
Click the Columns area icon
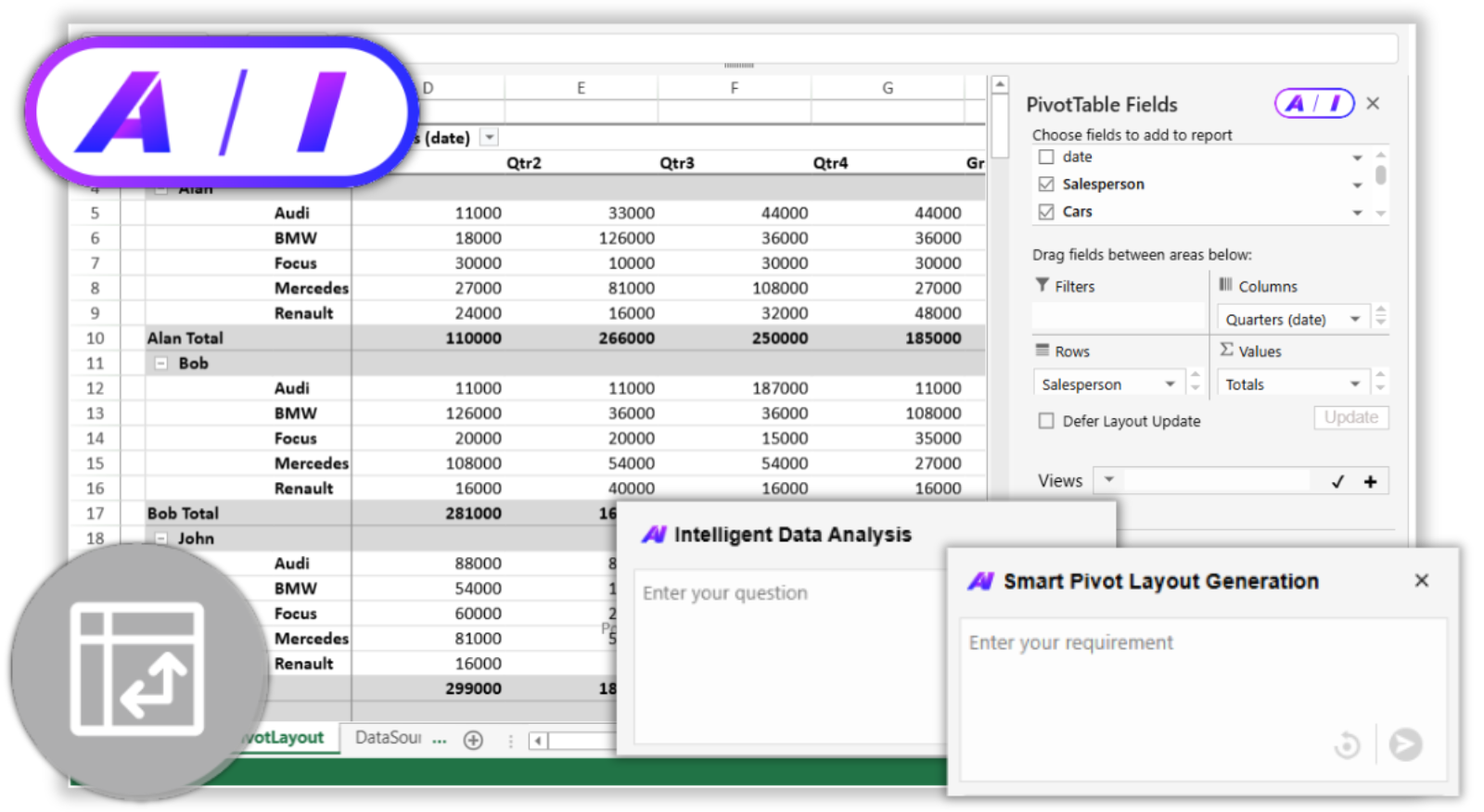coord(1226,285)
